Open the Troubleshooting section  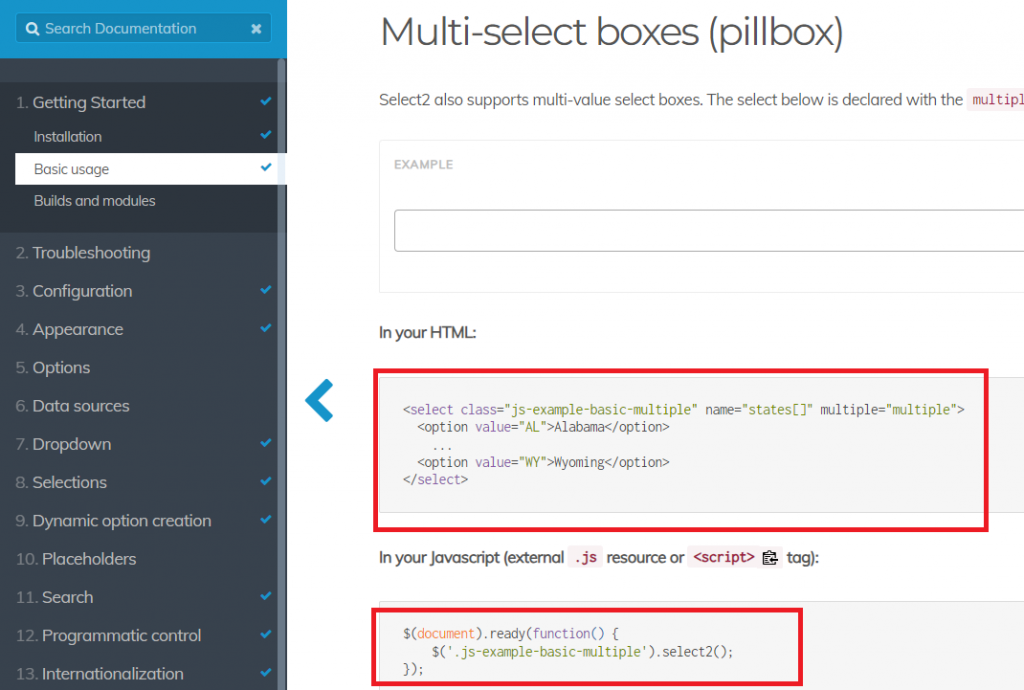(x=83, y=253)
